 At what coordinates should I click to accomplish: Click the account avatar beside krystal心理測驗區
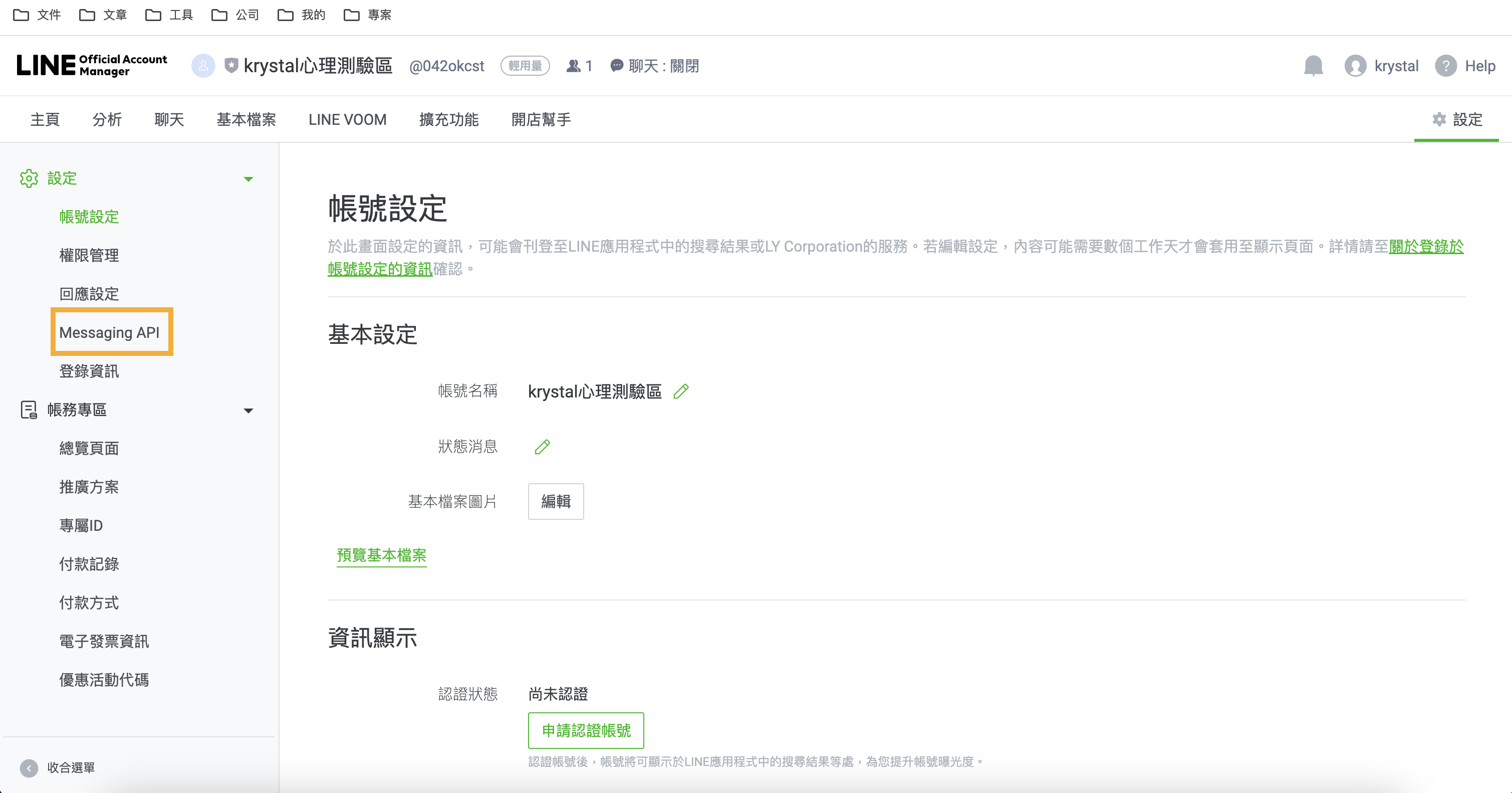pyautogui.click(x=203, y=66)
